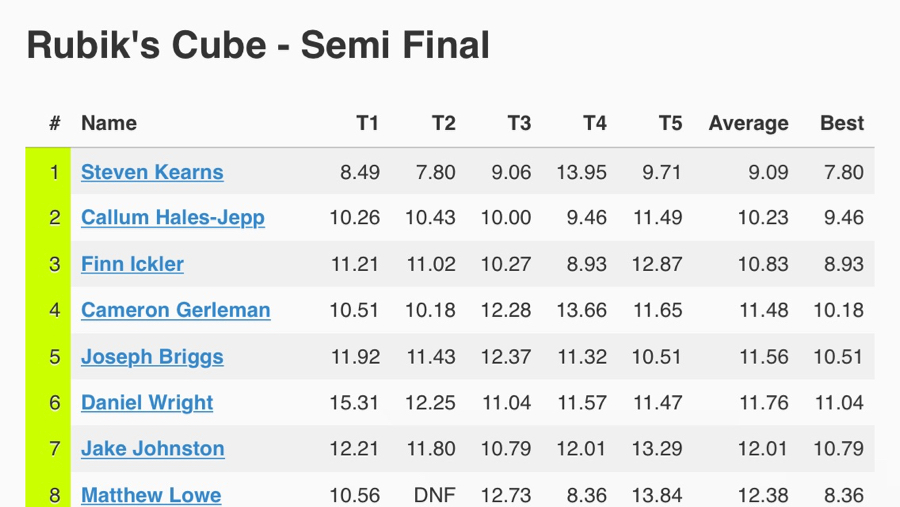Image resolution: width=900 pixels, height=507 pixels.
Task: Click the T3 column header
Action: (x=519, y=123)
